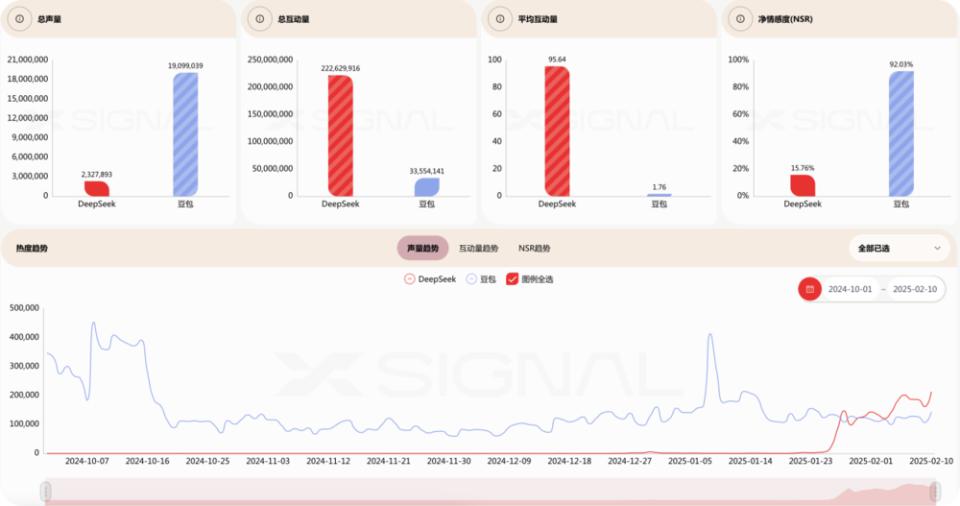The image size is (960, 506).
Task: Set start date field 2024-10-01
Action: (850, 289)
